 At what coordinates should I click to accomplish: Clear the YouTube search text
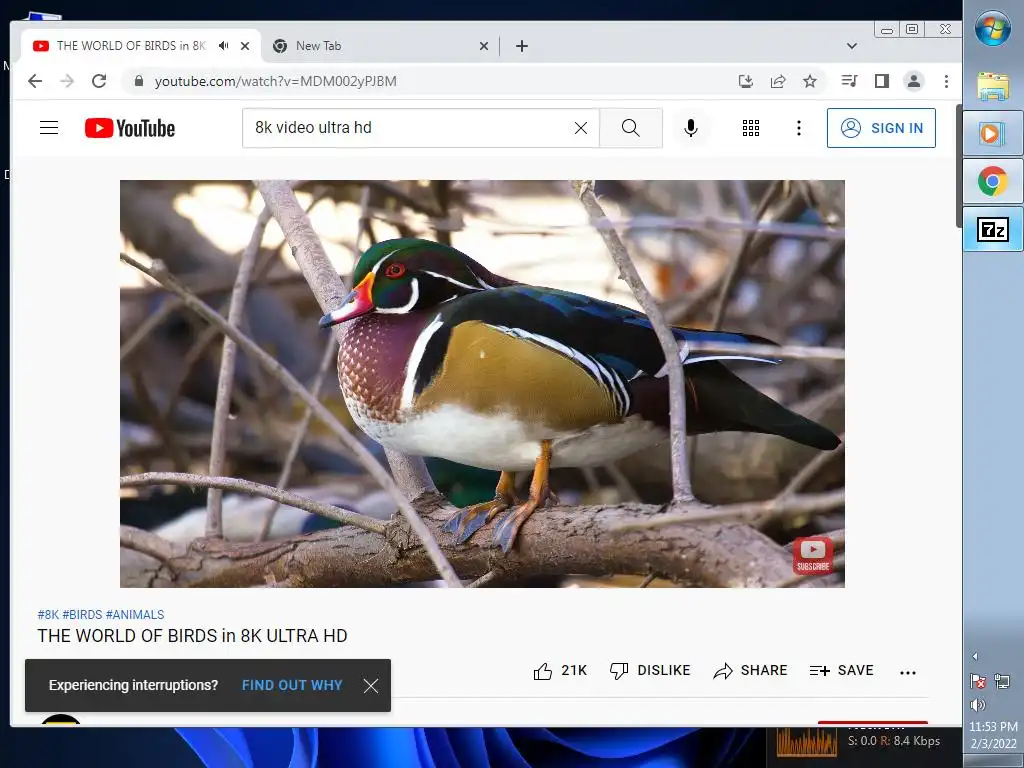[x=581, y=128]
